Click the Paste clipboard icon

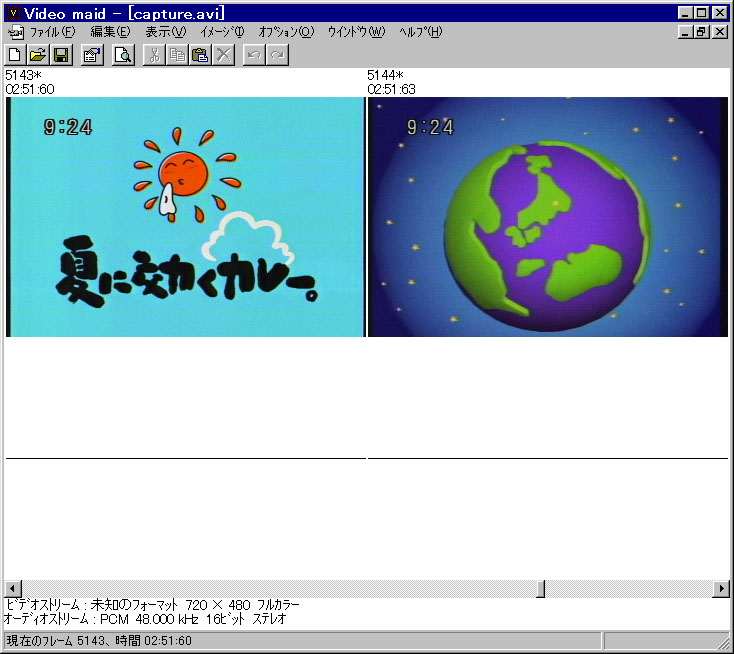pyautogui.click(x=200, y=54)
